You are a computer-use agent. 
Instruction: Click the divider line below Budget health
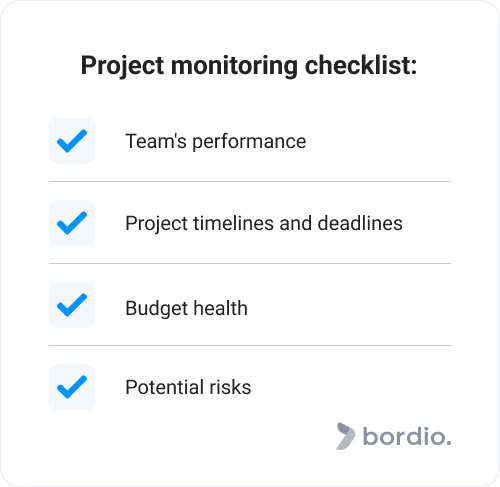250,346
